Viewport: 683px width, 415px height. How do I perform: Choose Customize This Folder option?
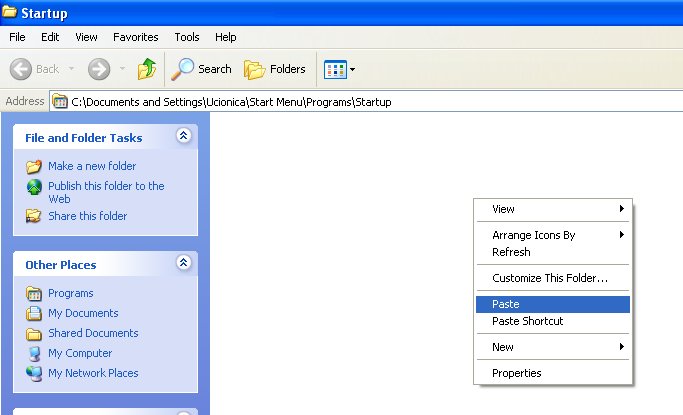[553, 278]
